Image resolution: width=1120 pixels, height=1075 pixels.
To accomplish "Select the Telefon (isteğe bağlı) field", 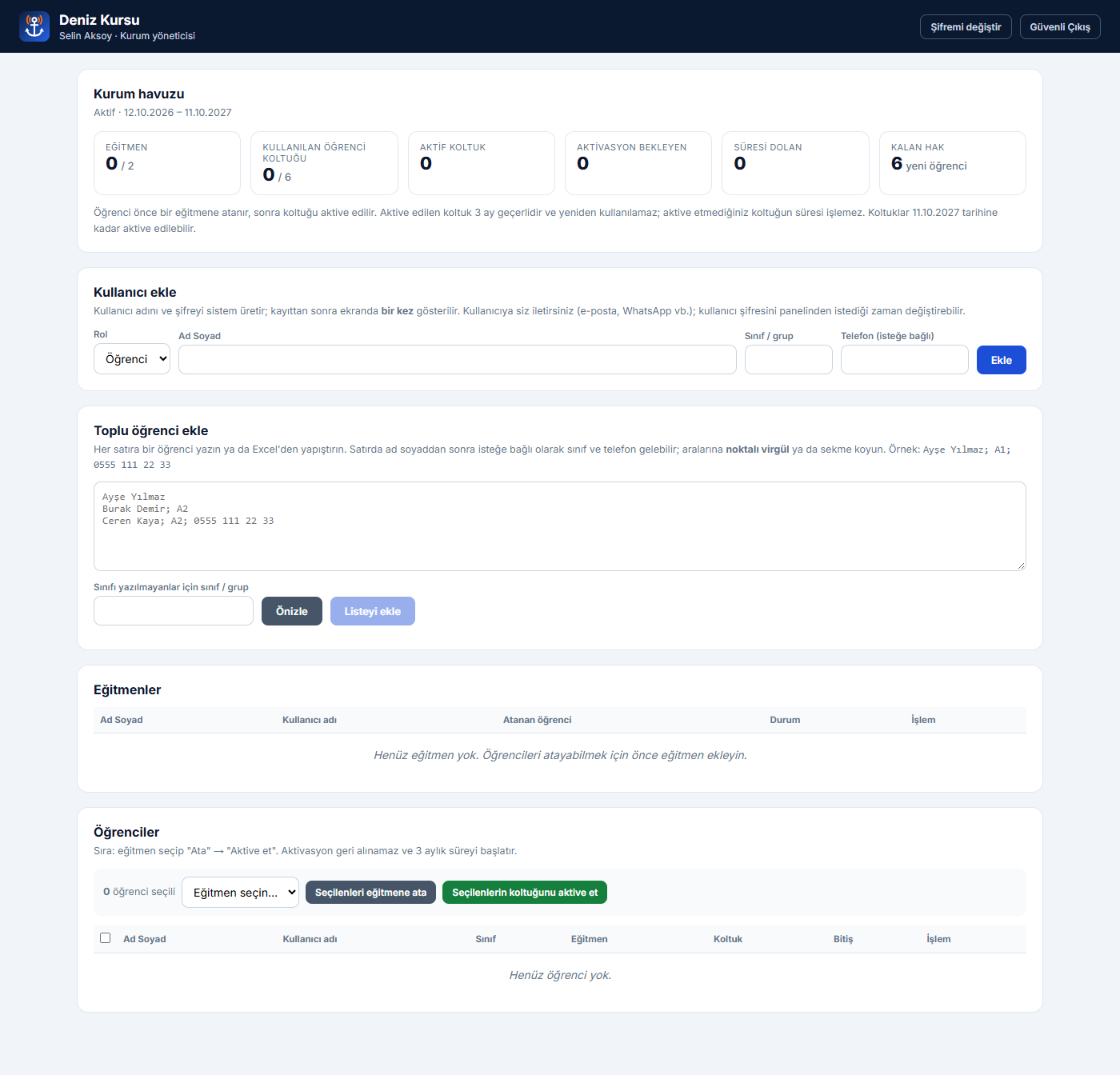I will [905, 360].
